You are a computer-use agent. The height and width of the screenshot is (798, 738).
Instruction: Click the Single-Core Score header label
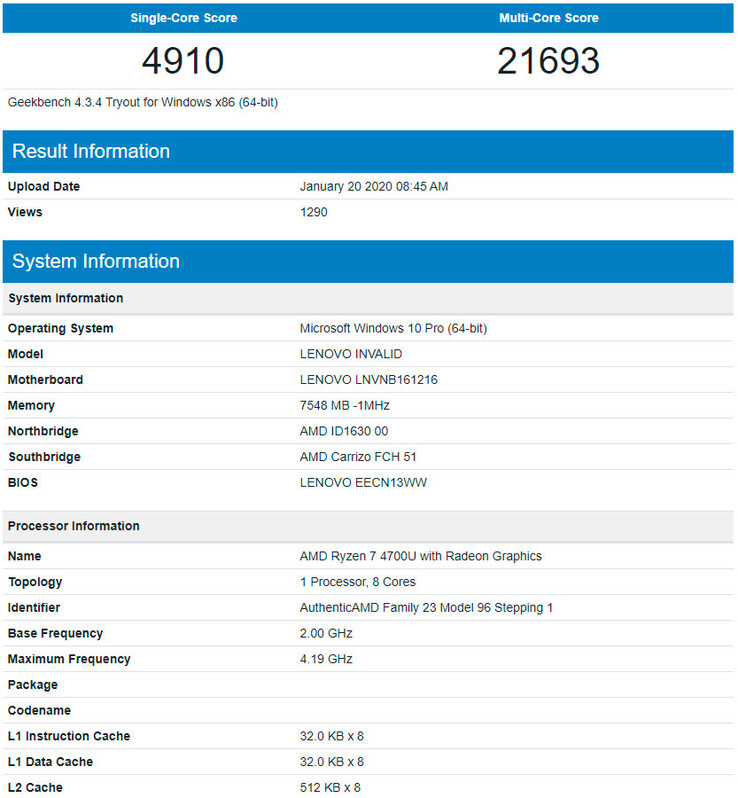coord(184,18)
